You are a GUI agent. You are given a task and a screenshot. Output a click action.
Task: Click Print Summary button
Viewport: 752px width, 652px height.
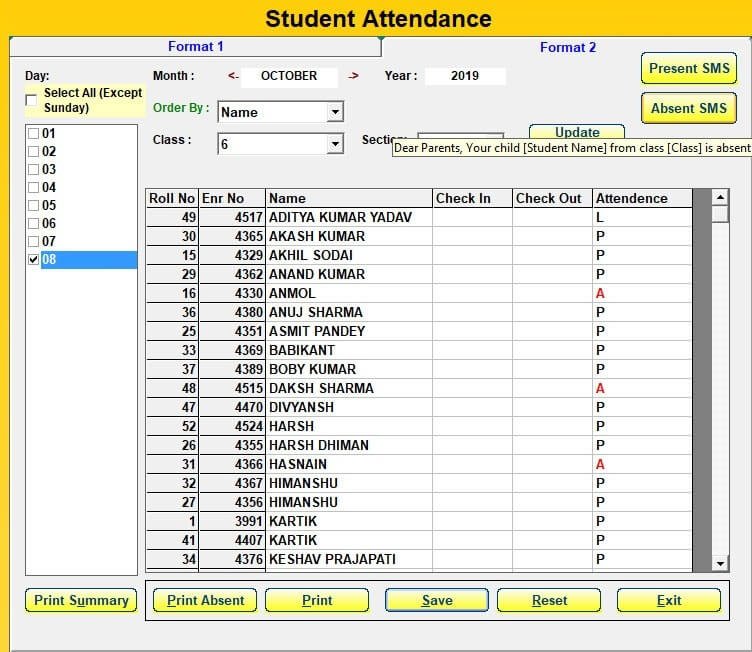click(81, 600)
